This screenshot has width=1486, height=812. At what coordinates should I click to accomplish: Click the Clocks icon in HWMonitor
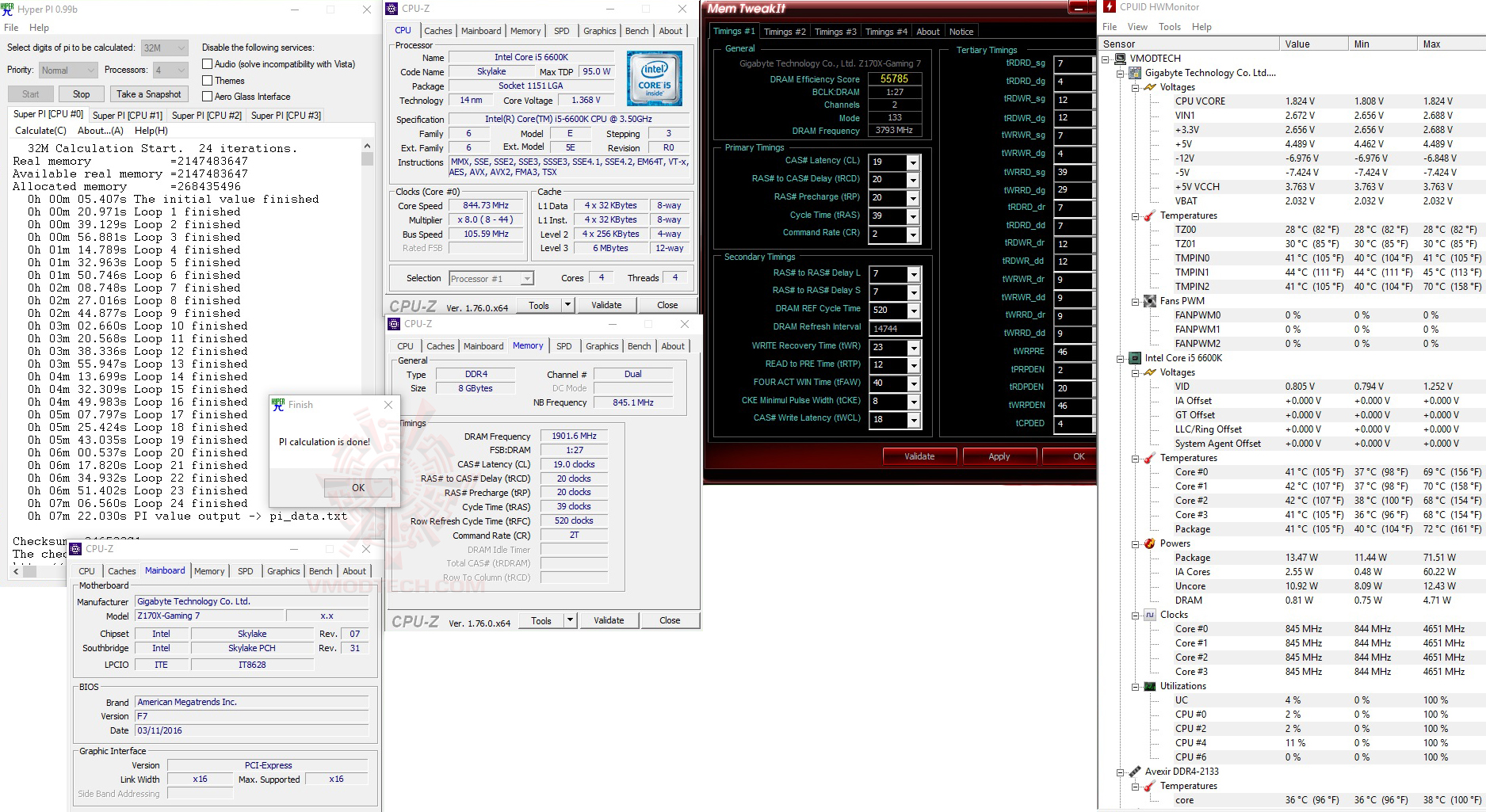point(1150,615)
